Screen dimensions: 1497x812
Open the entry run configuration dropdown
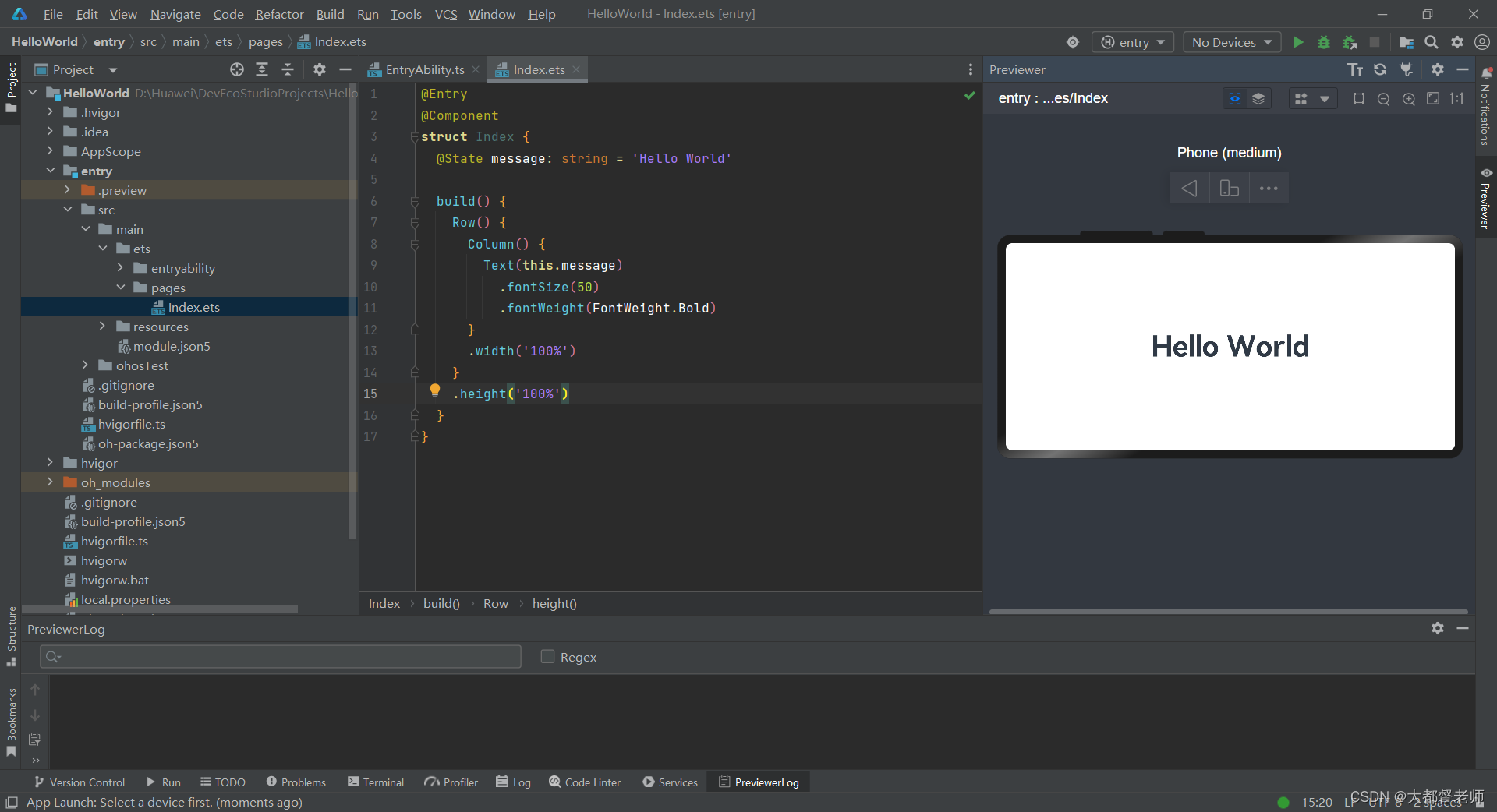[x=1133, y=42]
